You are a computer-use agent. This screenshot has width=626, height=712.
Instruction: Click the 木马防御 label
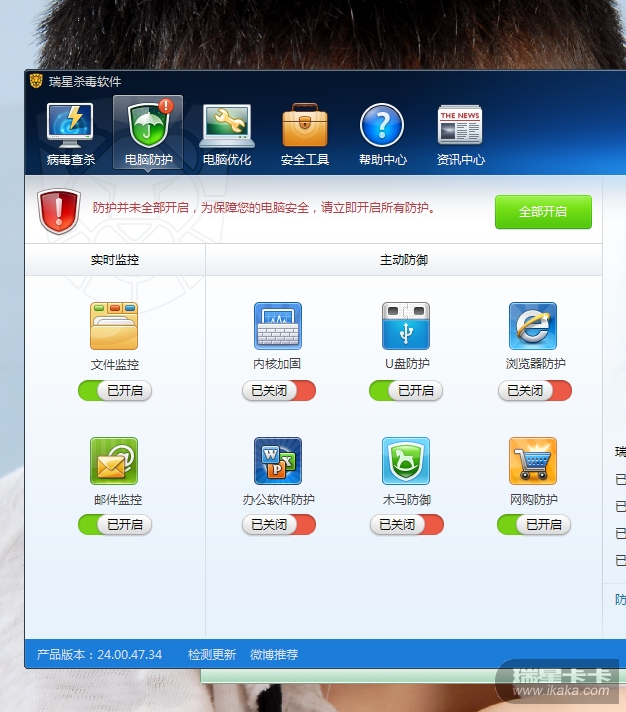point(407,499)
